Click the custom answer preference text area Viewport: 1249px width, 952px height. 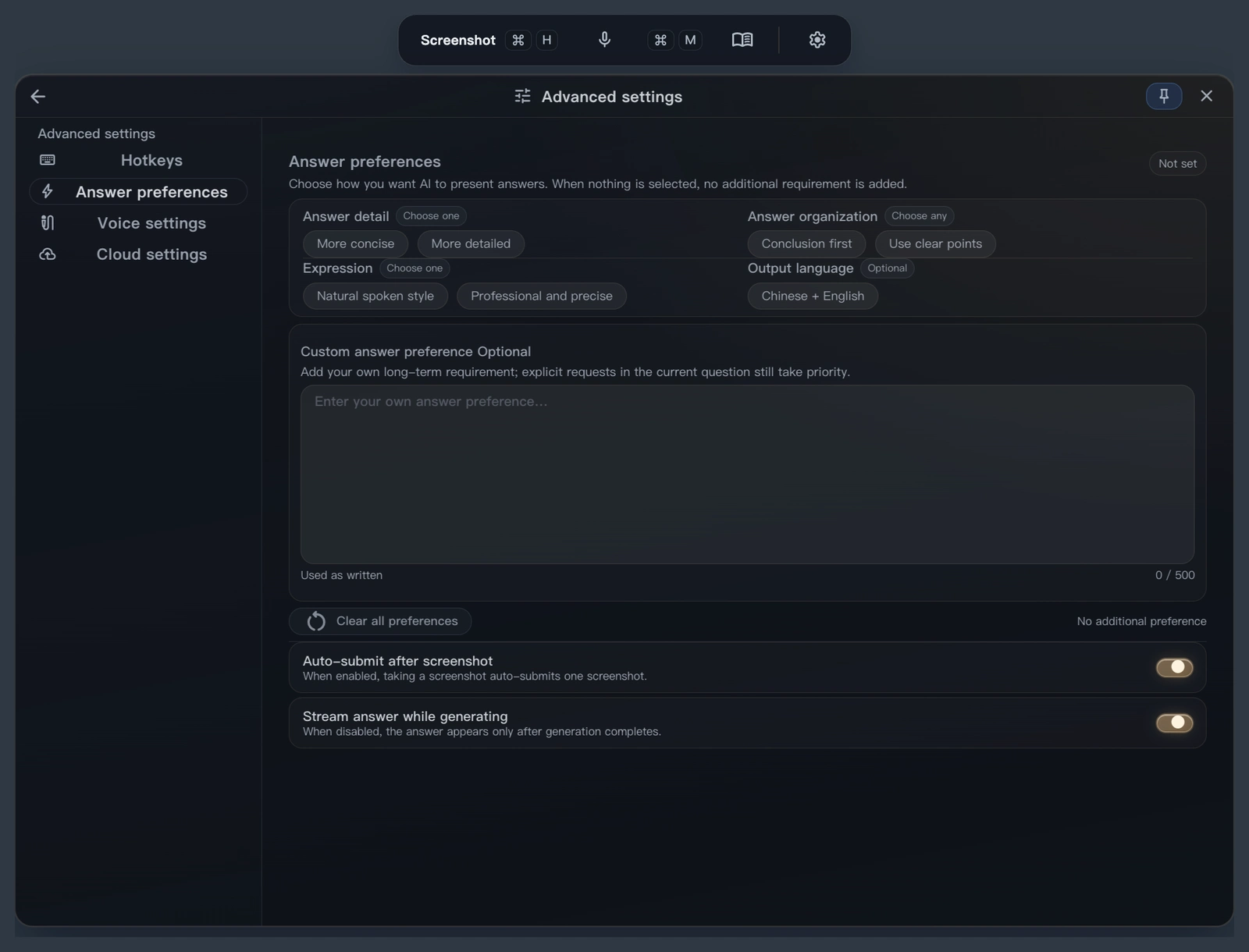(x=747, y=474)
